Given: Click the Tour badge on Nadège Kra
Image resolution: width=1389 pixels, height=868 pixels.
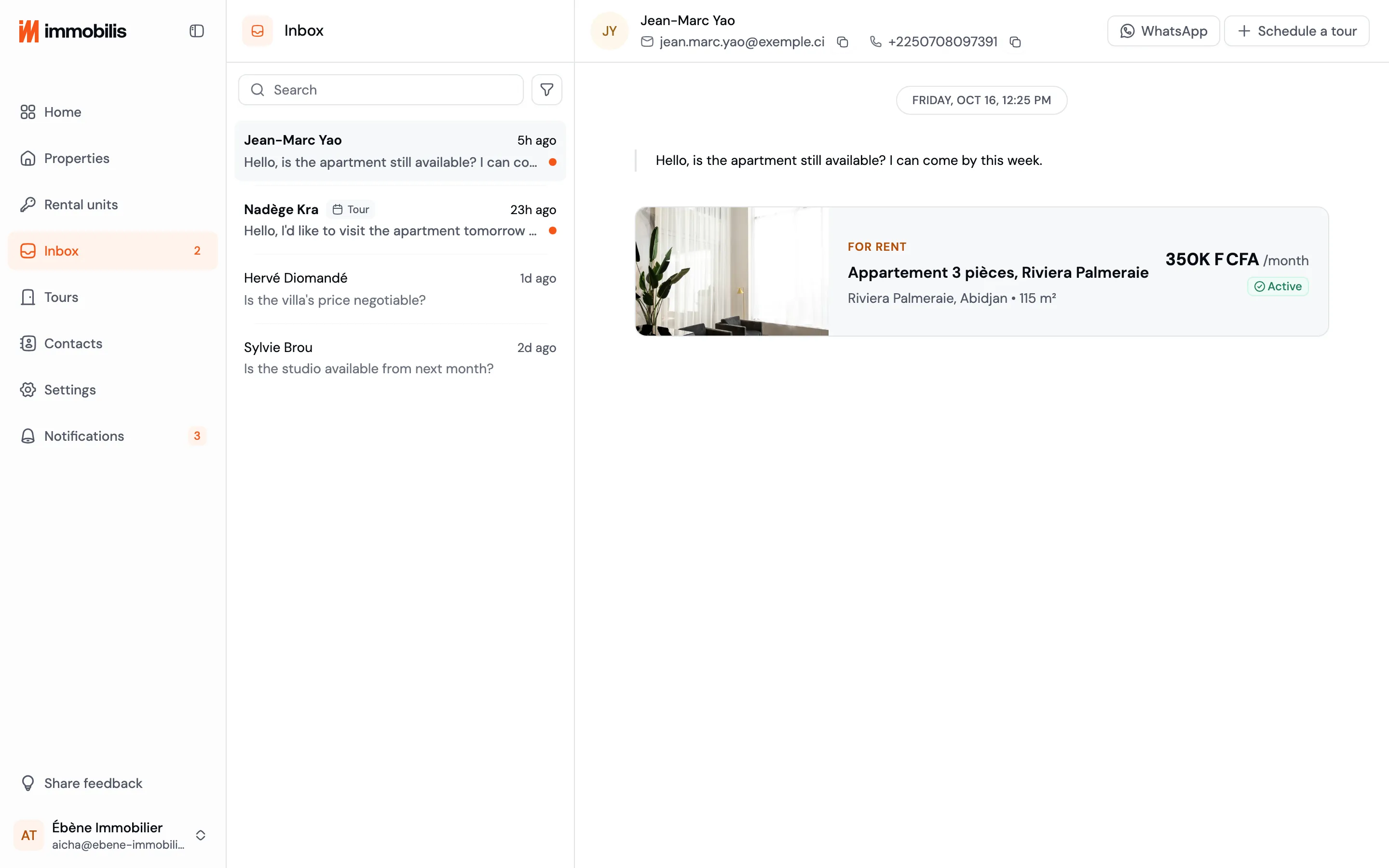Looking at the screenshot, I should (x=351, y=210).
